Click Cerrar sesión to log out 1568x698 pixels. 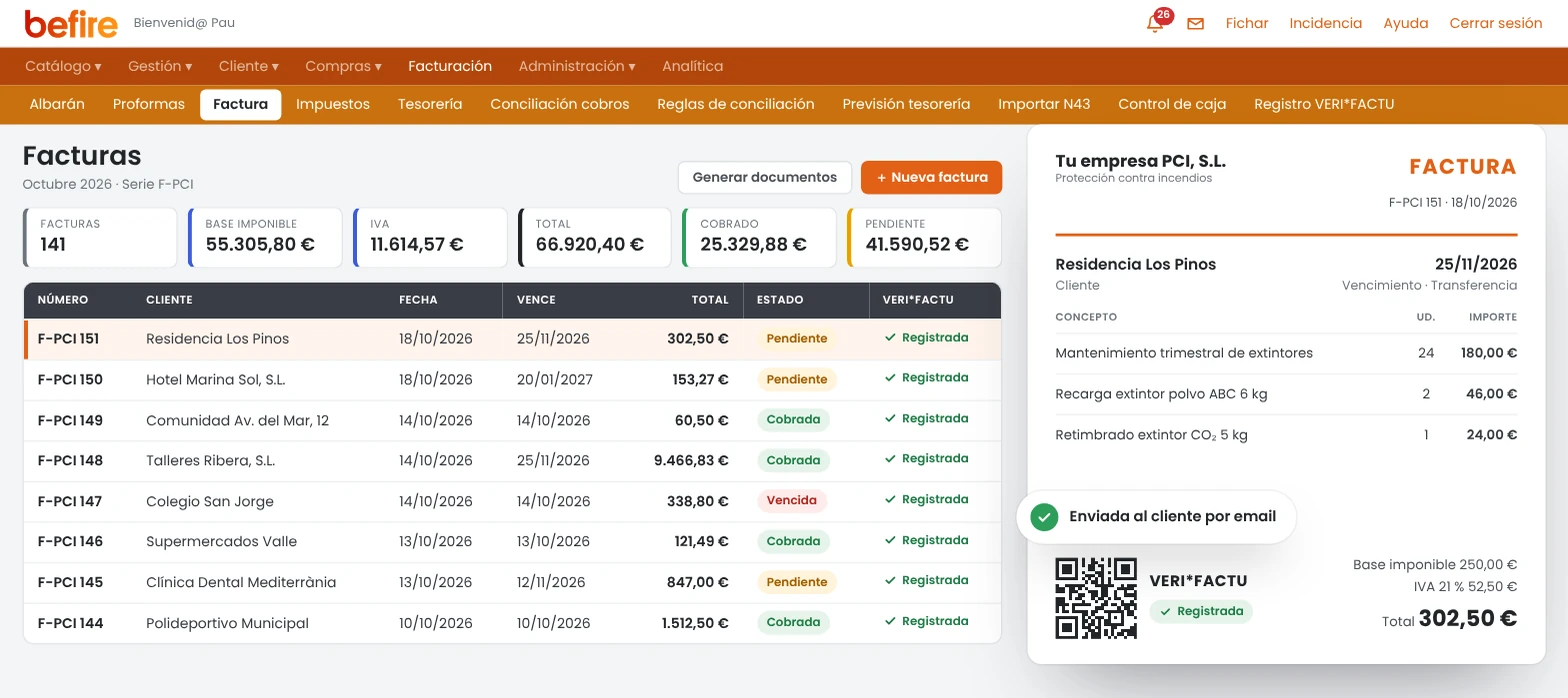pyautogui.click(x=1495, y=23)
